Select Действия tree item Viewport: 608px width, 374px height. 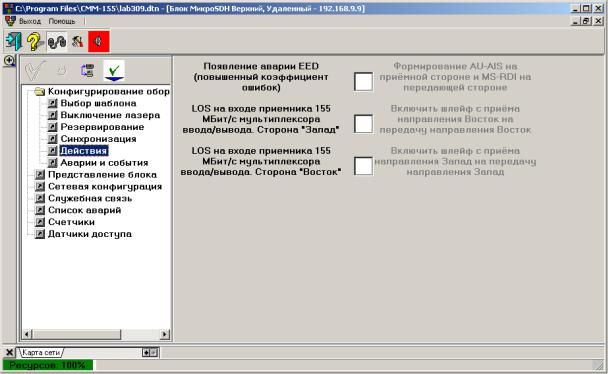pos(84,151)
